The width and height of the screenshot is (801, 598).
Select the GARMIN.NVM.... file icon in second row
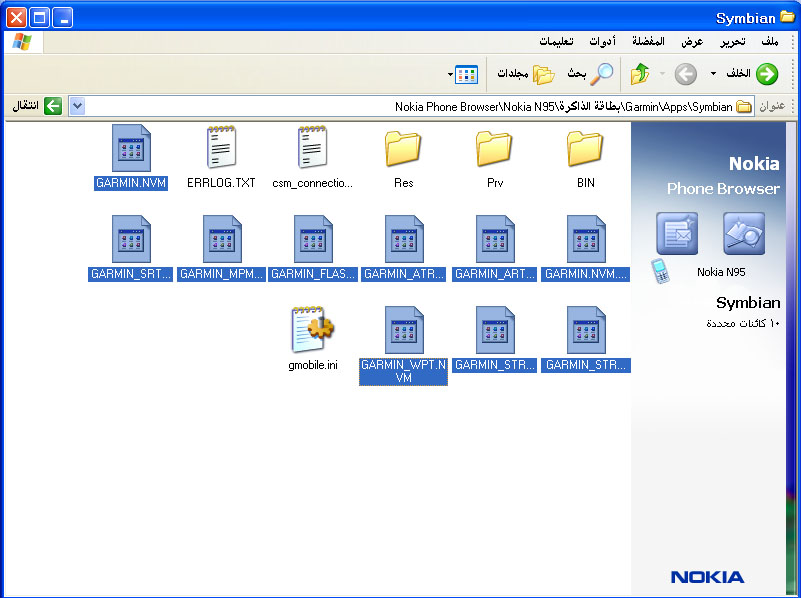[x=586, y=239]
